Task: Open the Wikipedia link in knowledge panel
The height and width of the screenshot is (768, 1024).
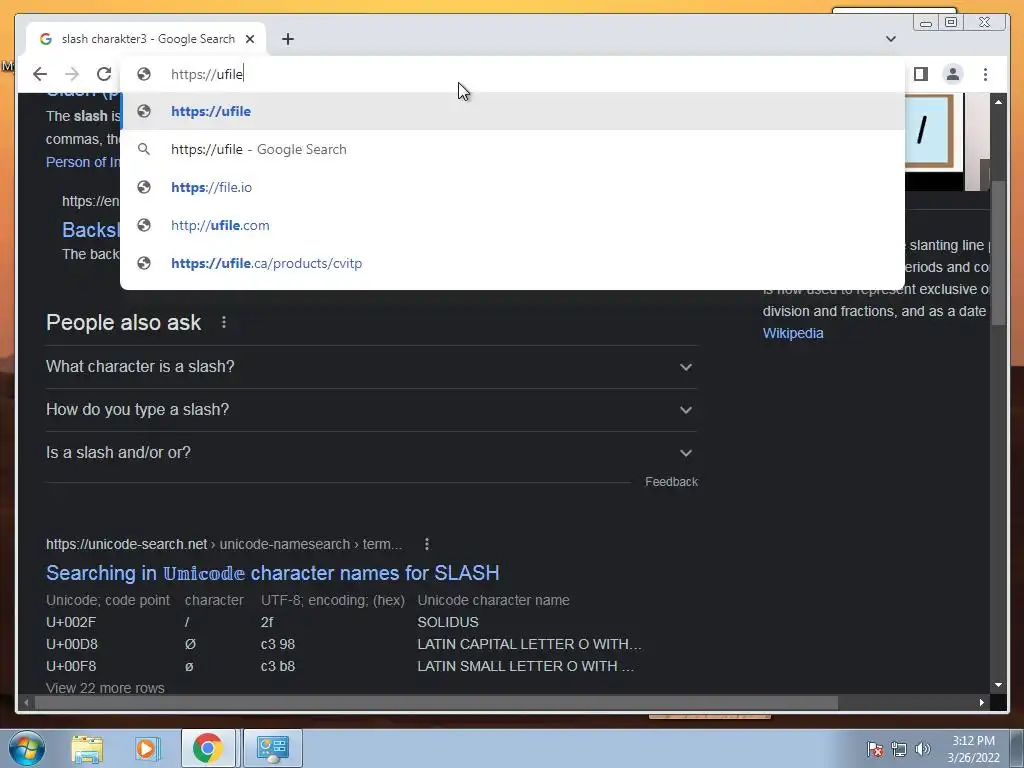Action: [x=793, y=333]
